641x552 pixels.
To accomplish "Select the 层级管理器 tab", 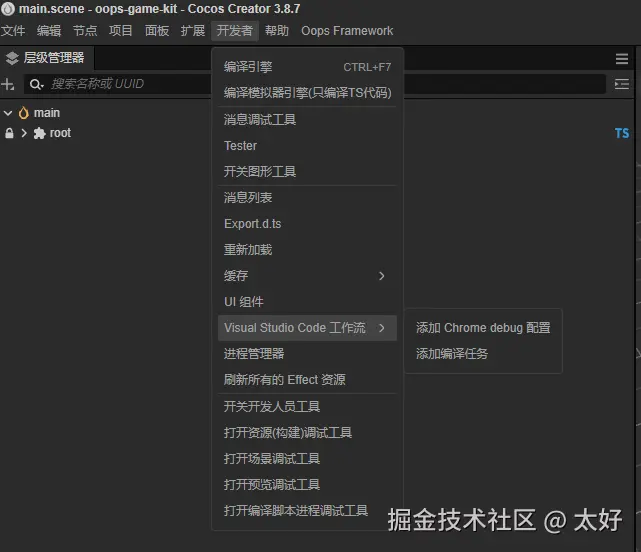I will click(47, 58).
